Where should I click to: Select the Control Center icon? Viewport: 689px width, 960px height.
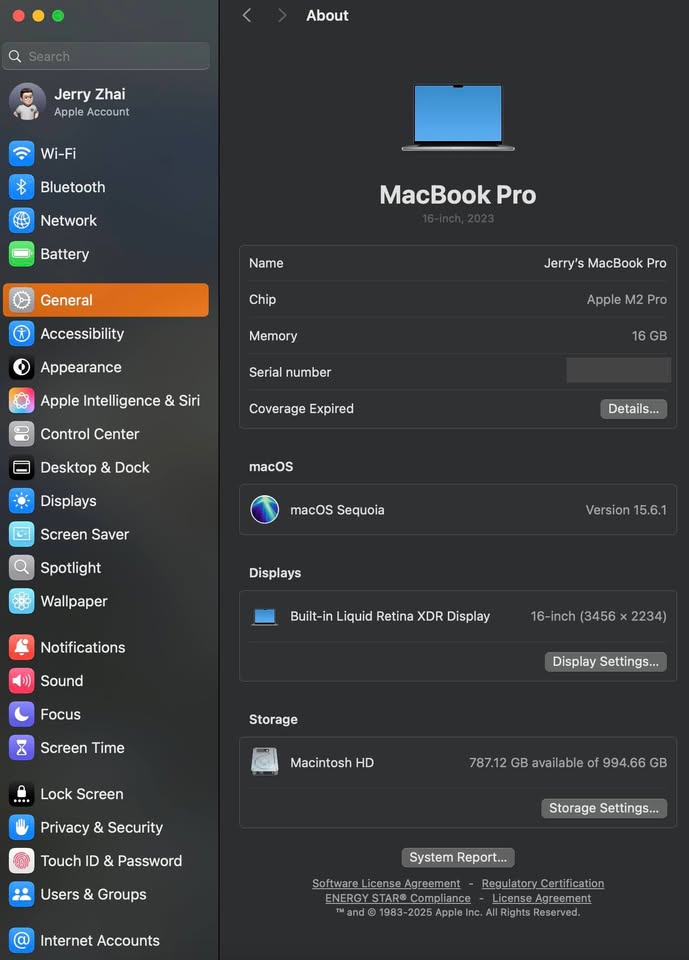[x=21, y=434]
